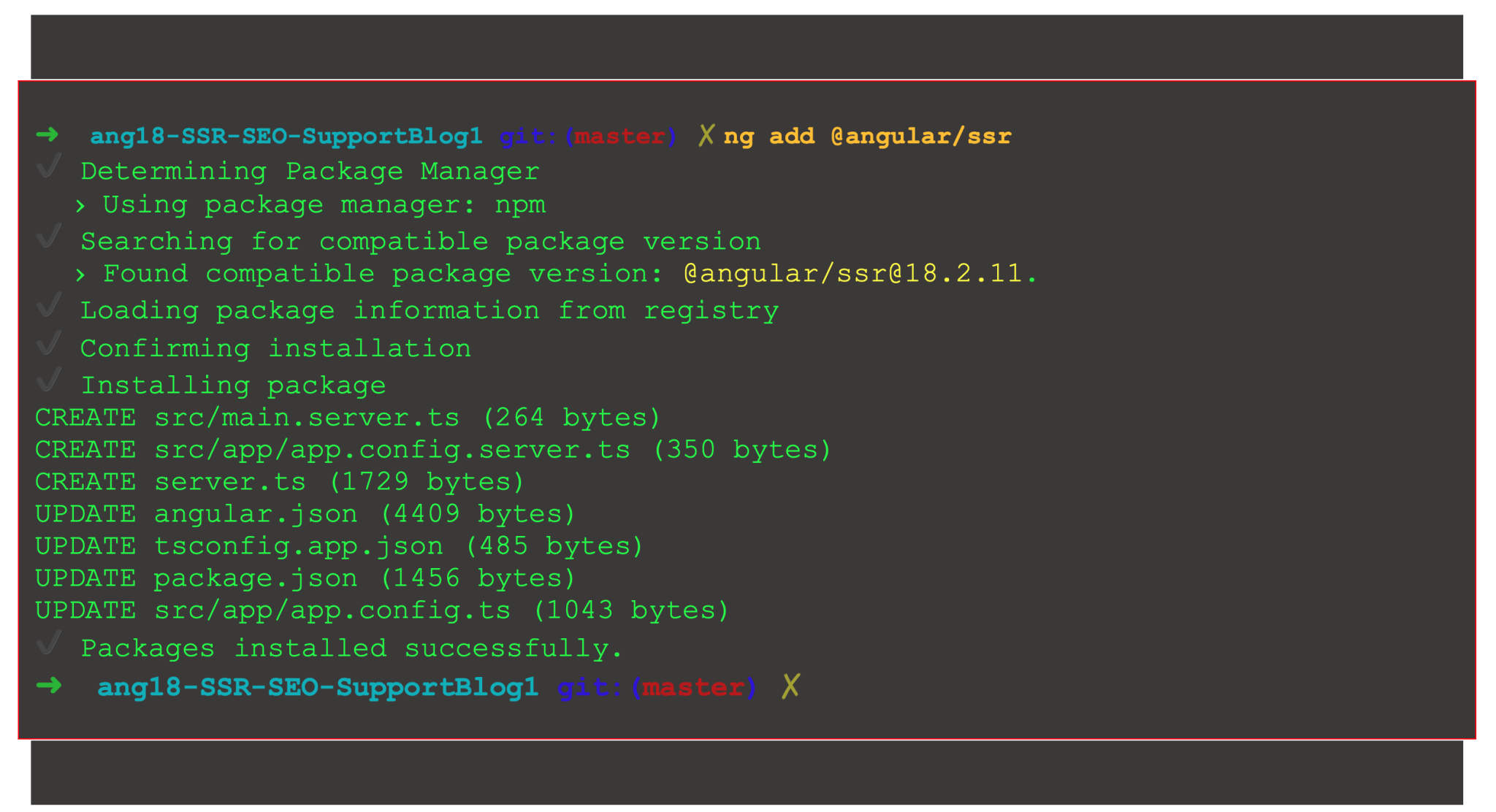Screen dimensions: 1496x812
Task: Click the src/main.server.ts file path
Action: pos(307,418)
